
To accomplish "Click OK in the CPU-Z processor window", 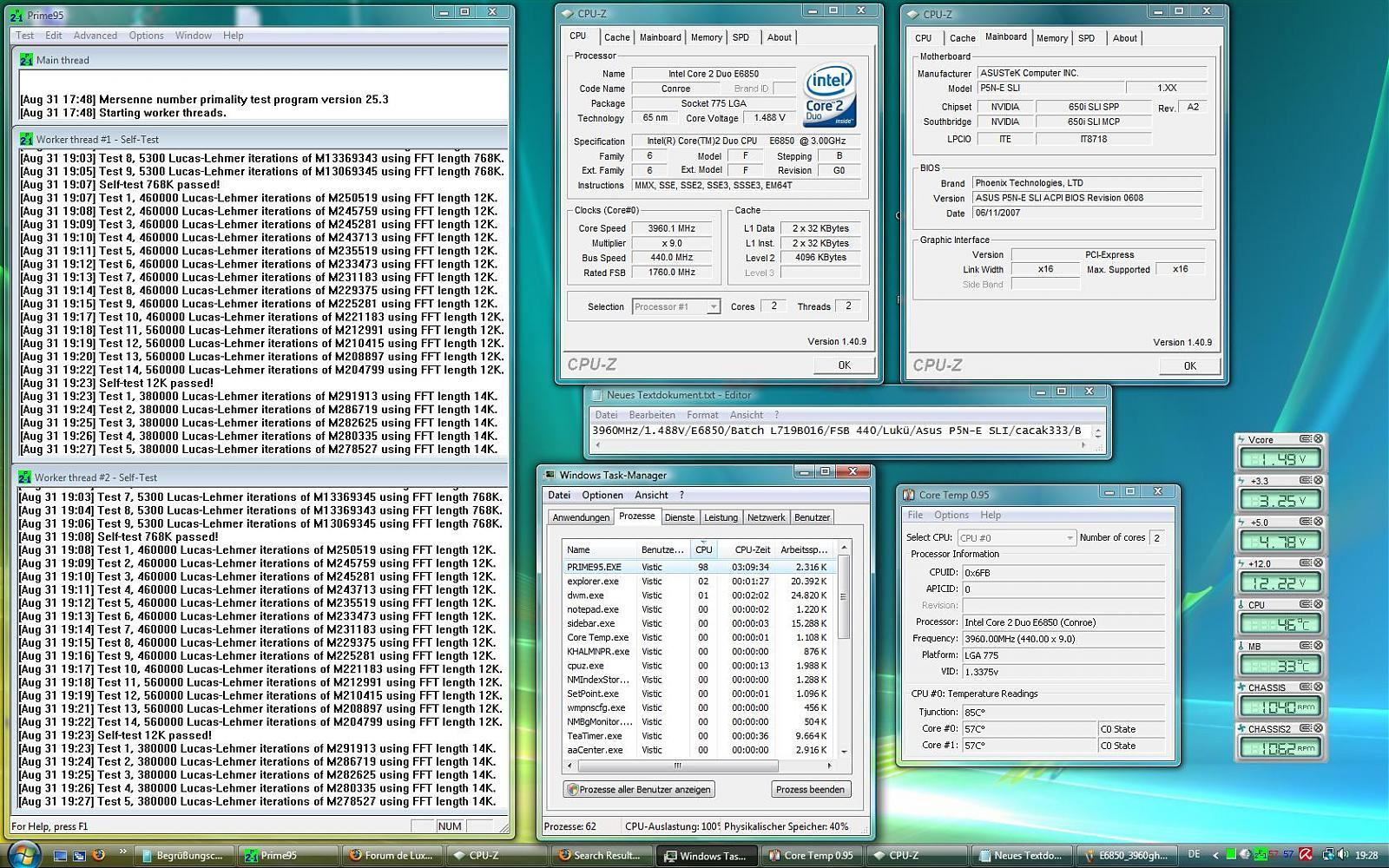I will point(844,365).
